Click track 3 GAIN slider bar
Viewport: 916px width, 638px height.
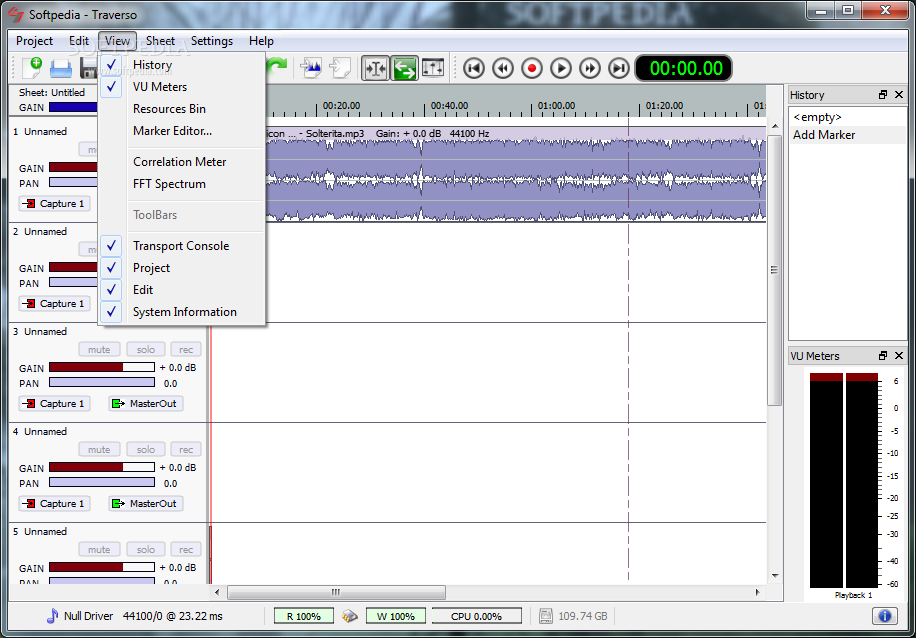102,367
